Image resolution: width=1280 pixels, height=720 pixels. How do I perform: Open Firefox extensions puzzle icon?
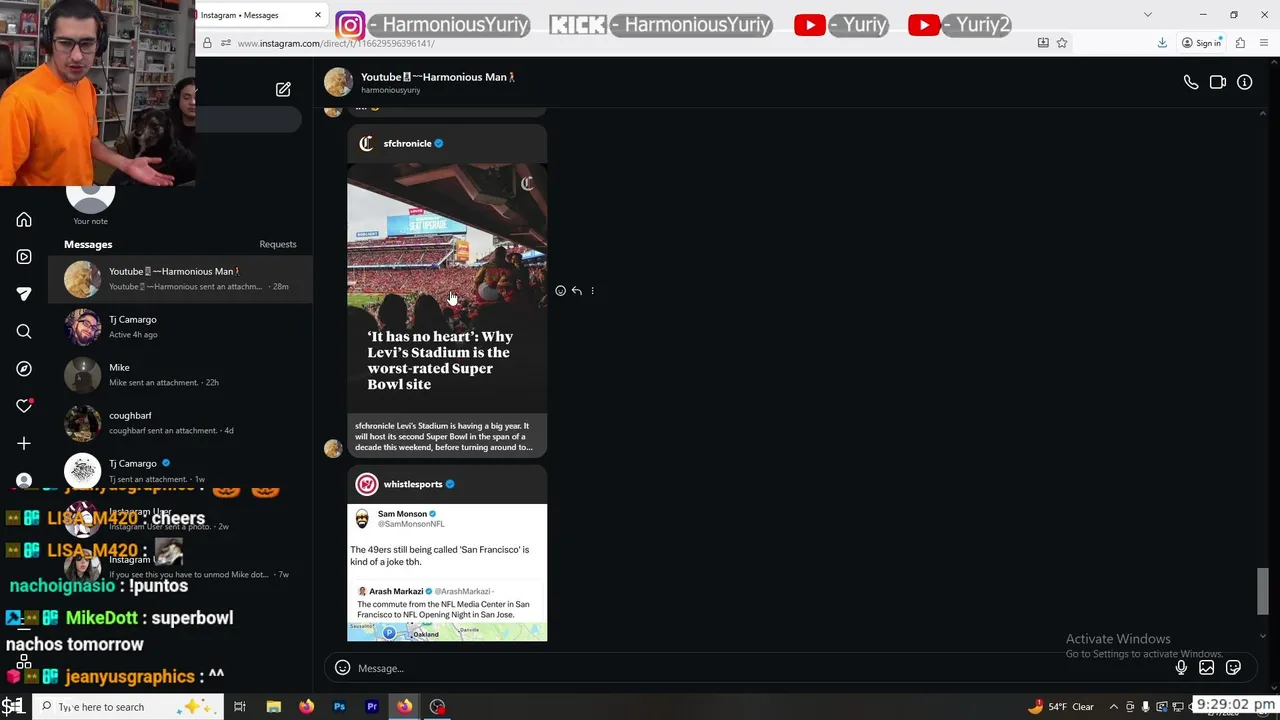1240,43
